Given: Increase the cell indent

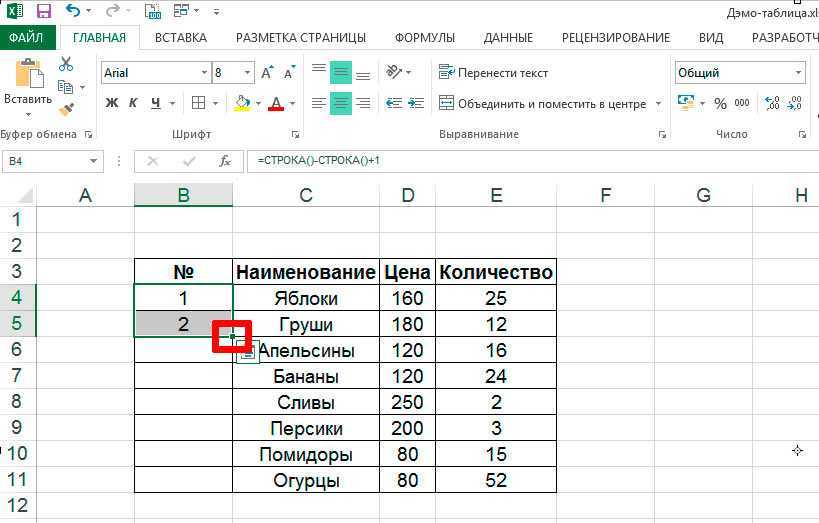Looking at the screenshot, I should [416, 103].
